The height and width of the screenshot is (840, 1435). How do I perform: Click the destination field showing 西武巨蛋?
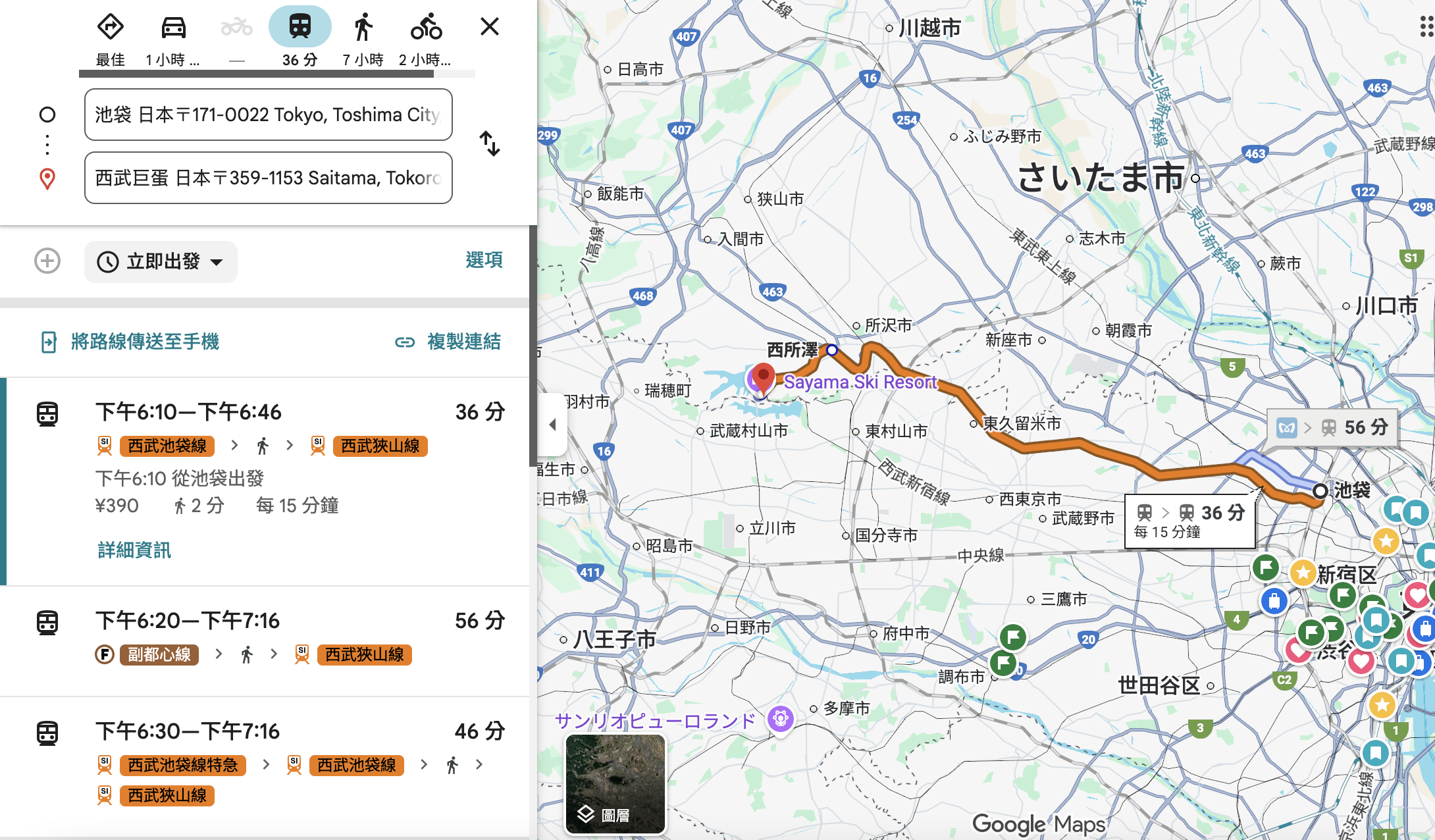pos(267,177)
